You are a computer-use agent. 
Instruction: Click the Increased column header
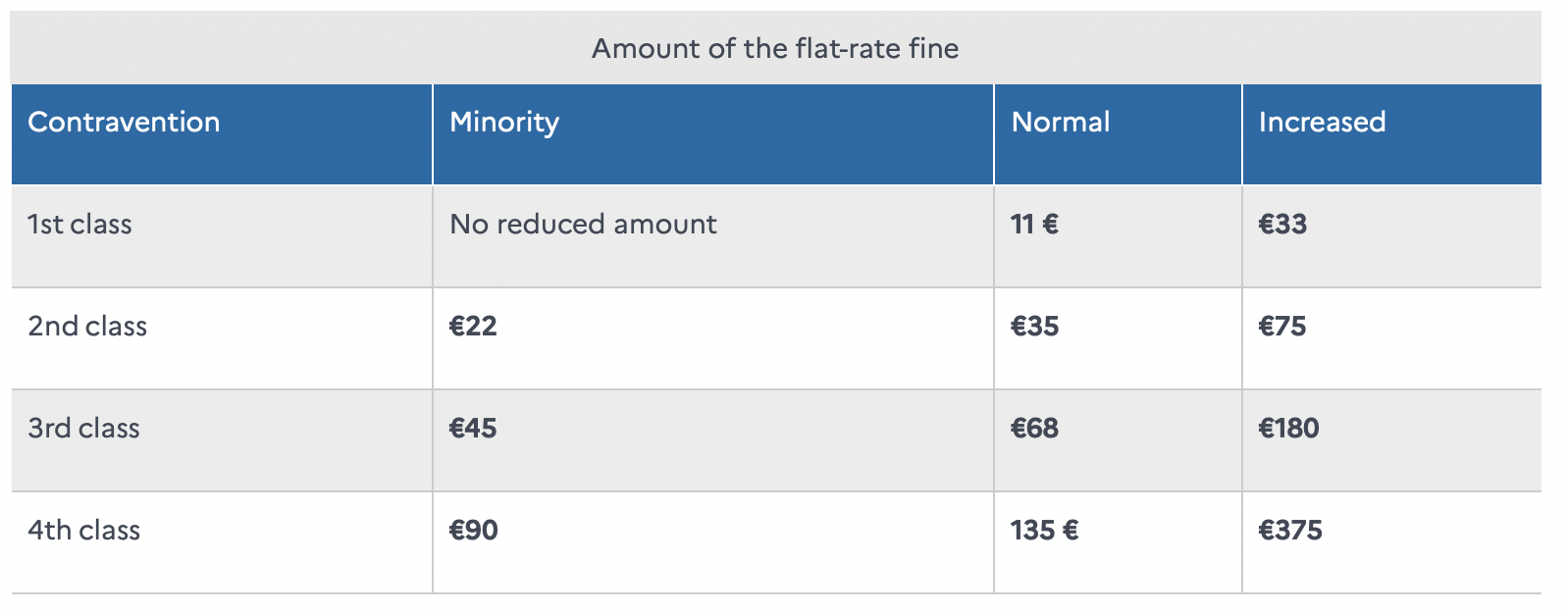pos(1322,122)
